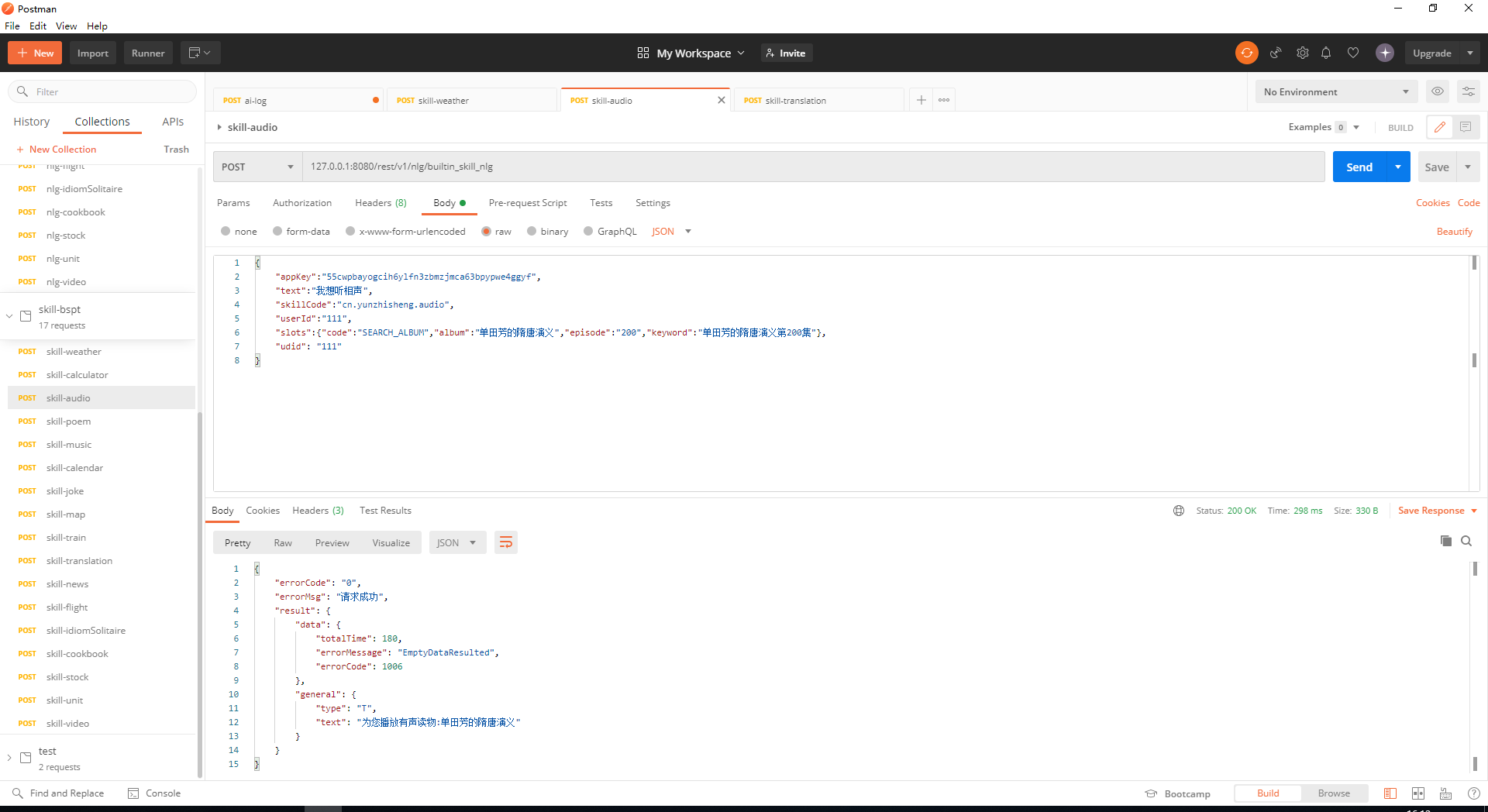Click the network globe icon

(1179, 511)
